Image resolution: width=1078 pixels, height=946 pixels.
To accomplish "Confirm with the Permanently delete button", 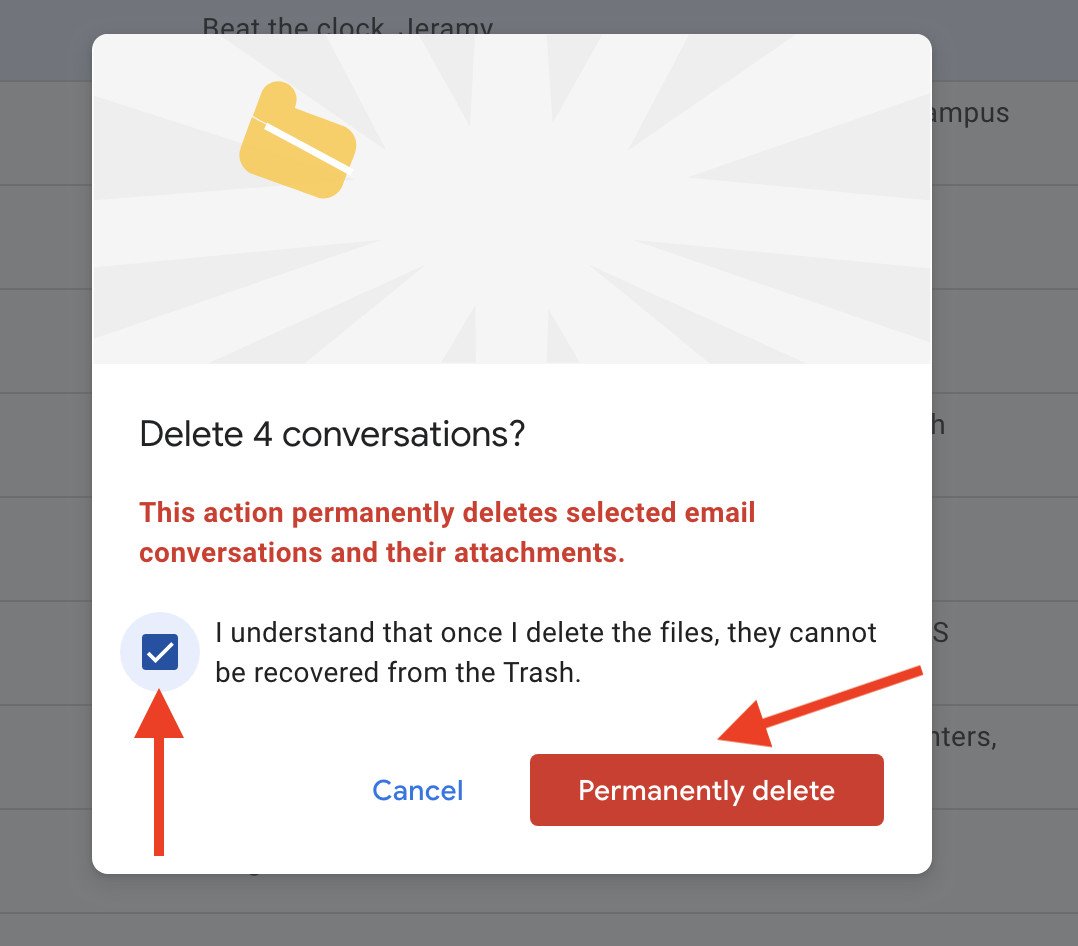I will 706,791.
